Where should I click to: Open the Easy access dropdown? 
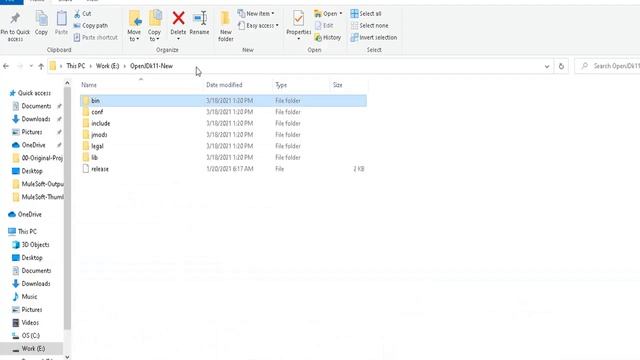258,25
